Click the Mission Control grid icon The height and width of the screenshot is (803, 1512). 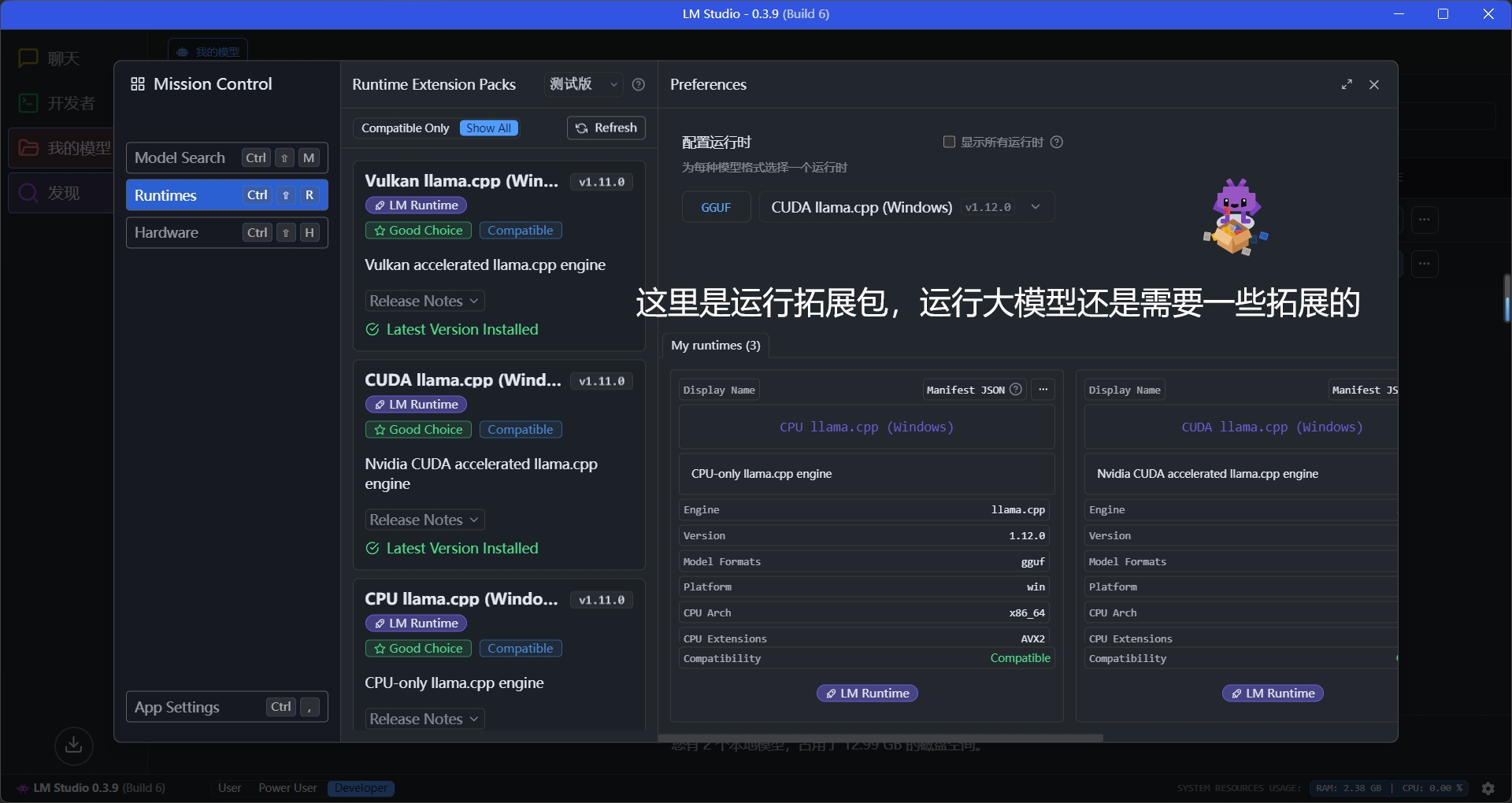click(x=138, y=84)
